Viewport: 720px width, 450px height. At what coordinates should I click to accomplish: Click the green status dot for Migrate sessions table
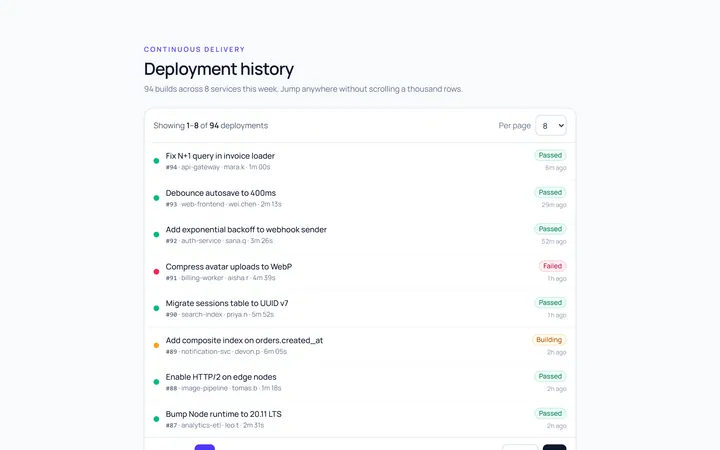coord(156,309)
